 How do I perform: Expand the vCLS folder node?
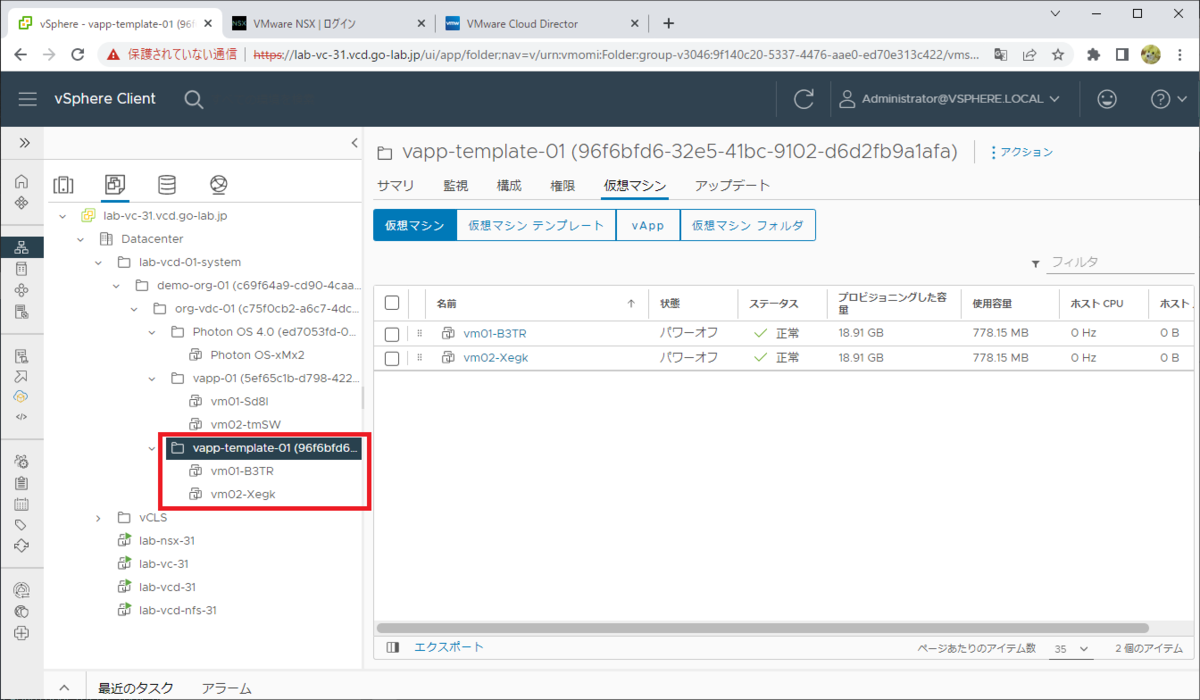[x=98, y=518]
